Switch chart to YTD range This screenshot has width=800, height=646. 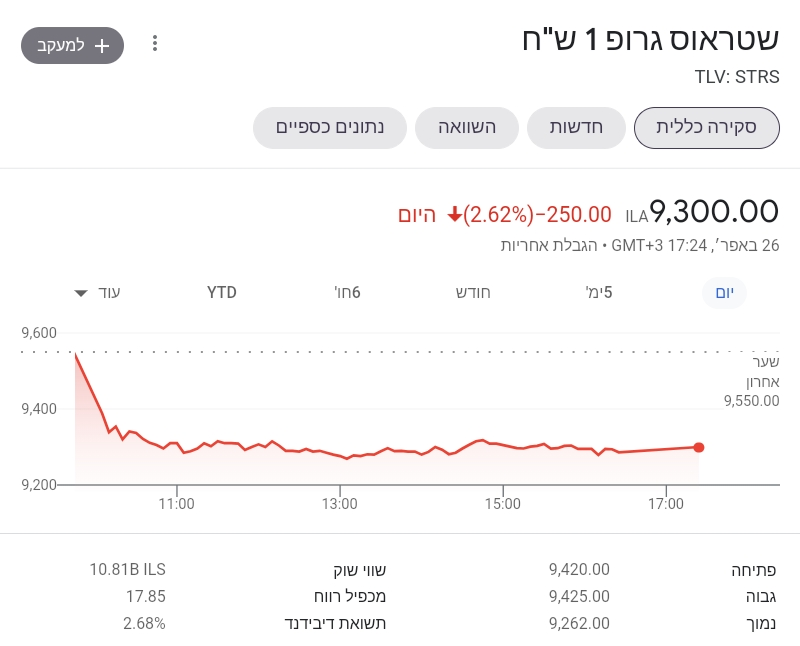point(222,292)
